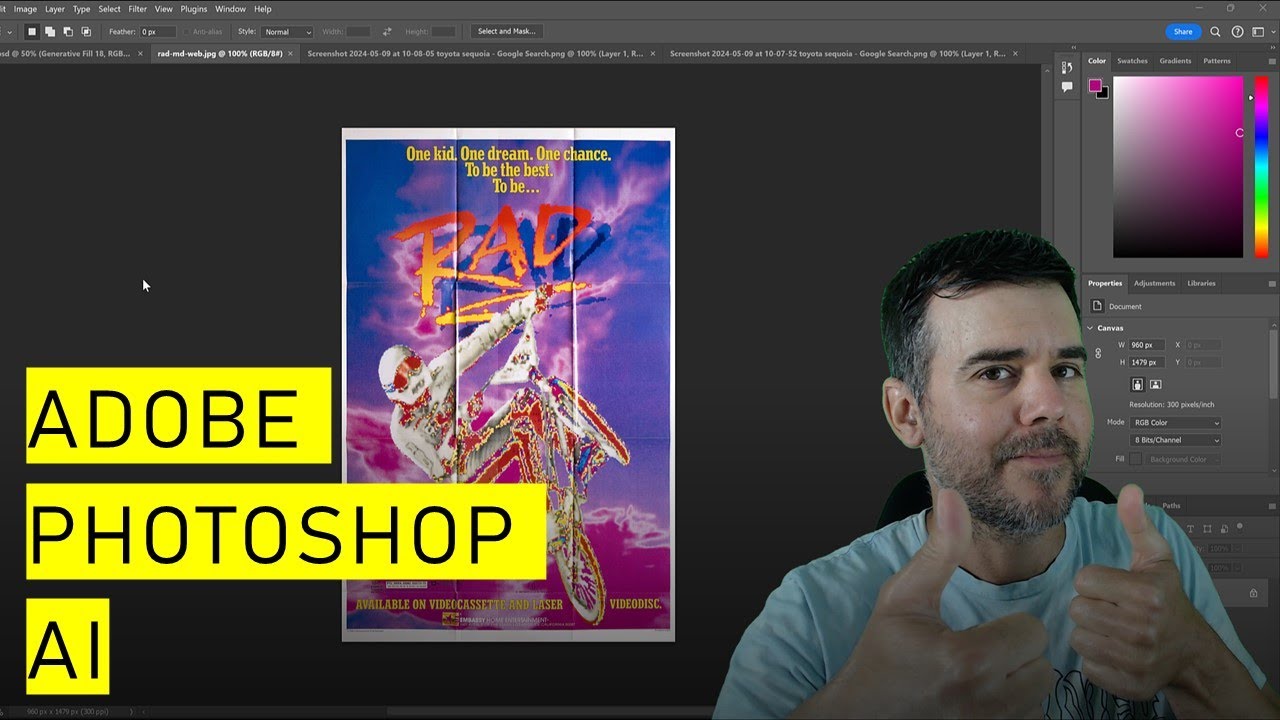Open the Fill Background Color dropdown
1280x720 pixels.
tap(1184, 459)
